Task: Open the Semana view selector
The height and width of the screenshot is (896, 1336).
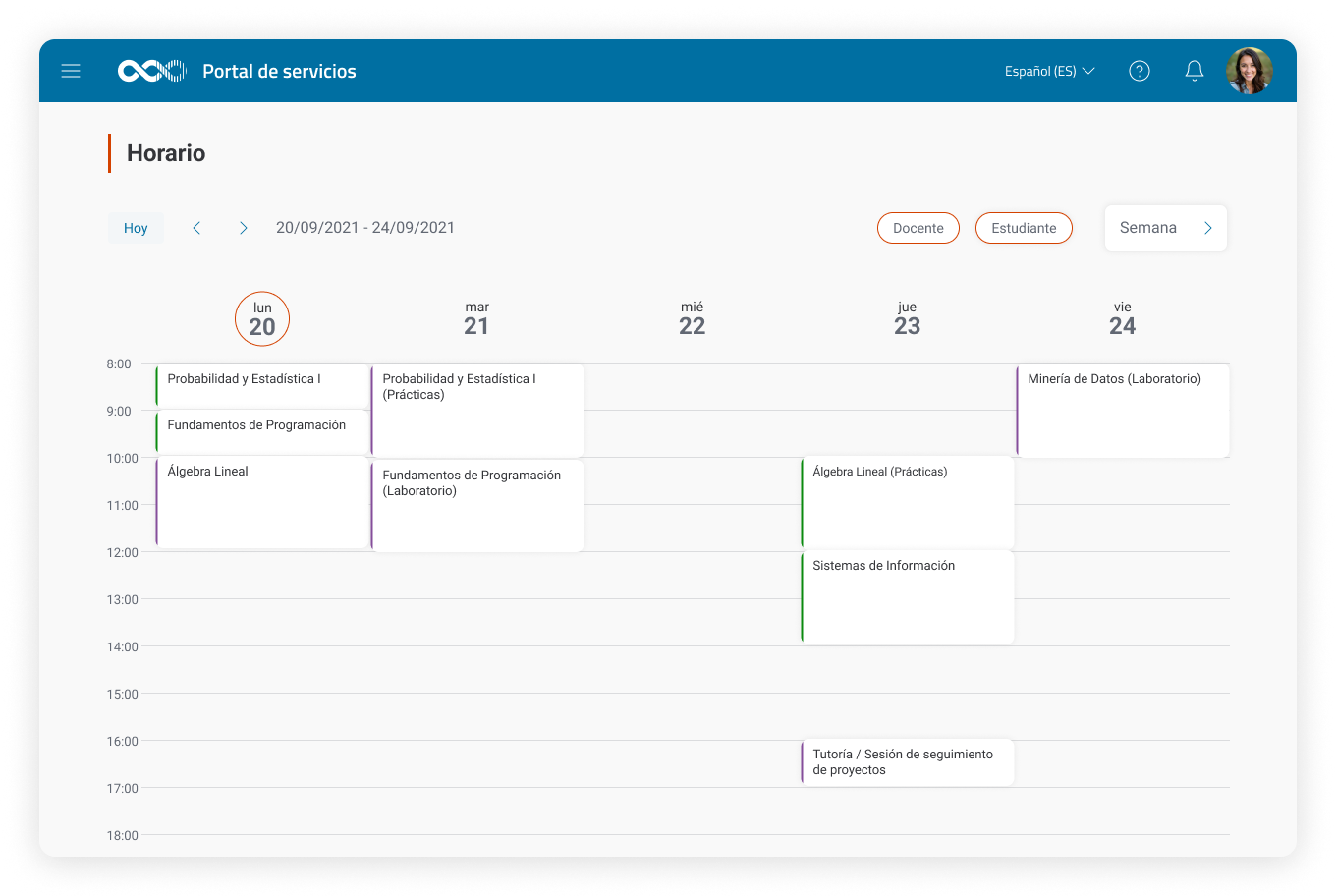Action: 1165,228
